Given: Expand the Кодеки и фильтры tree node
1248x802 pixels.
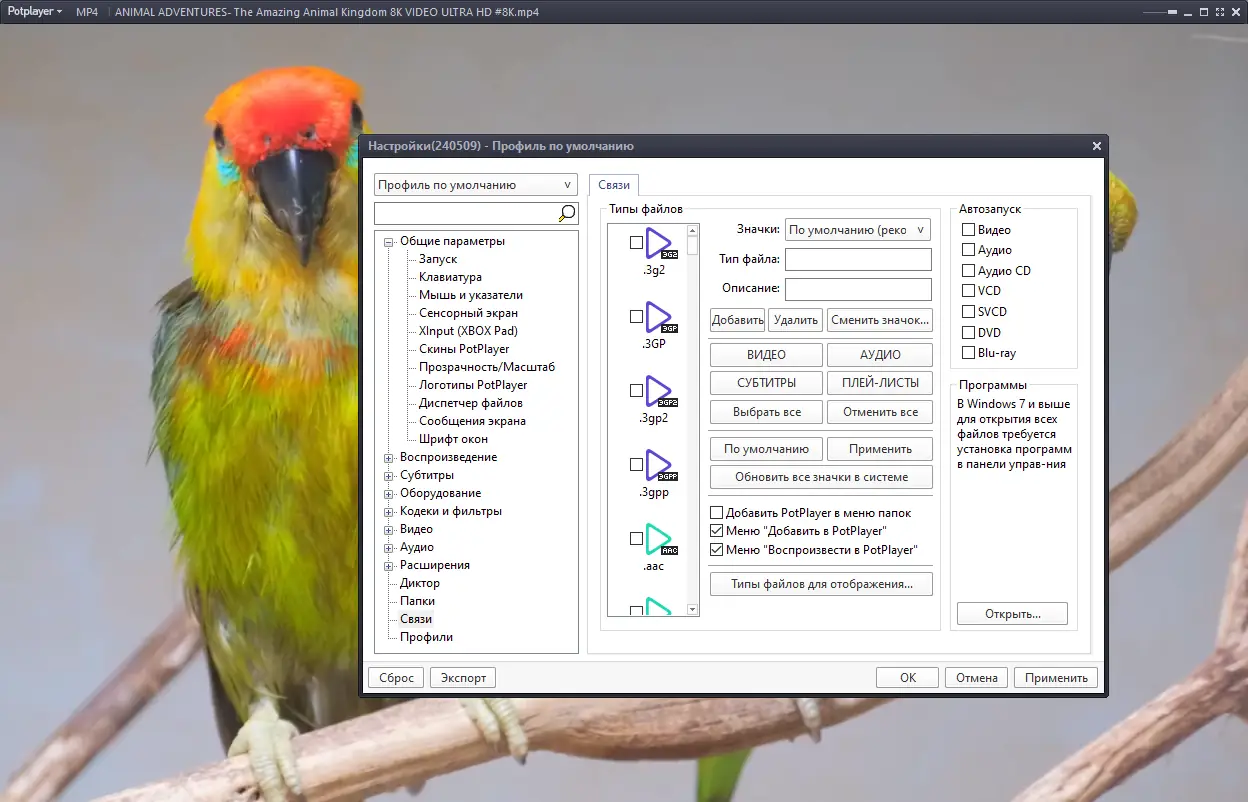Looking at the screenshot, I should [x=389, y=511].
